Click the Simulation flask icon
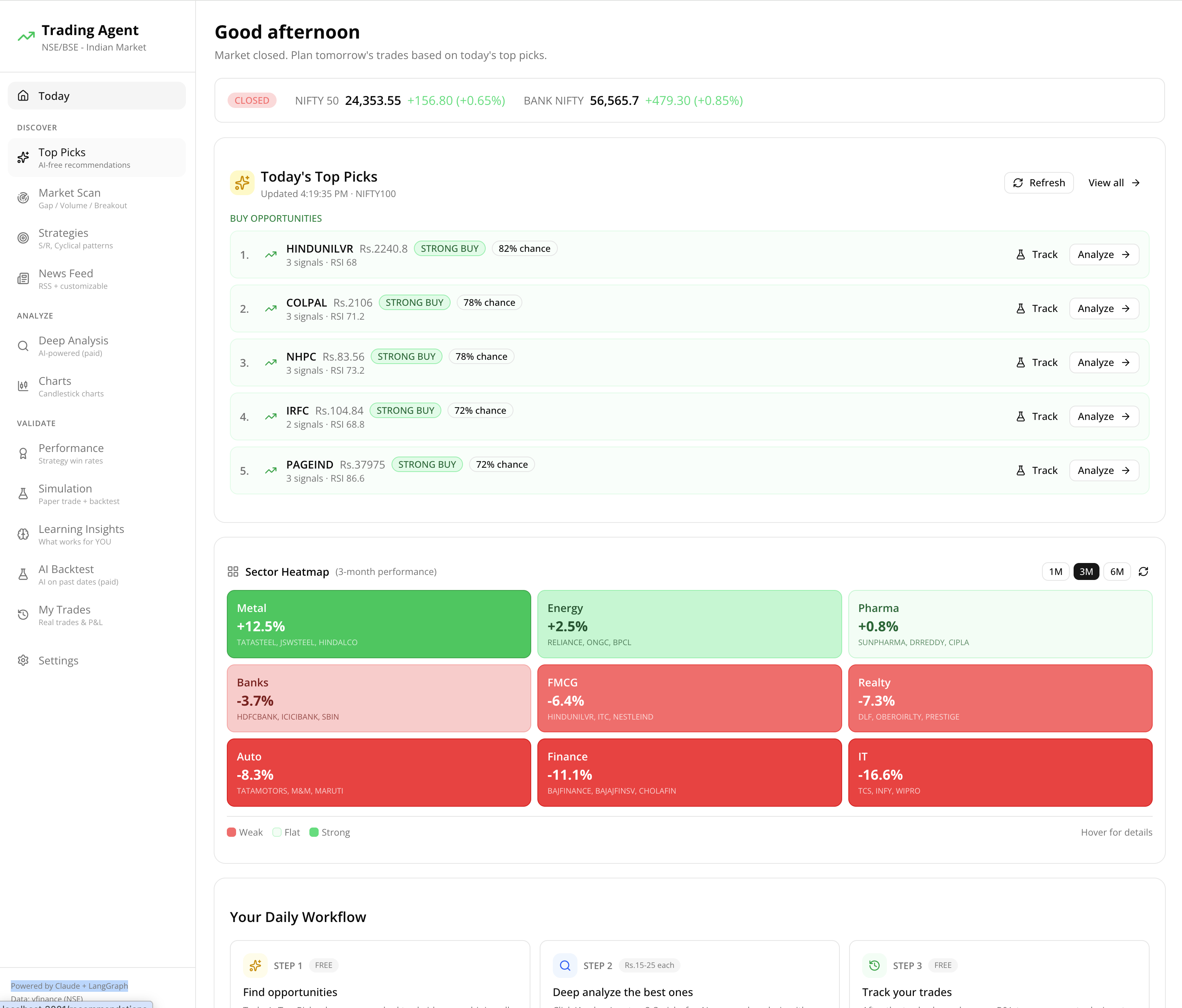This screenshot has height=1008, width=1182. [x=23, y=494]
